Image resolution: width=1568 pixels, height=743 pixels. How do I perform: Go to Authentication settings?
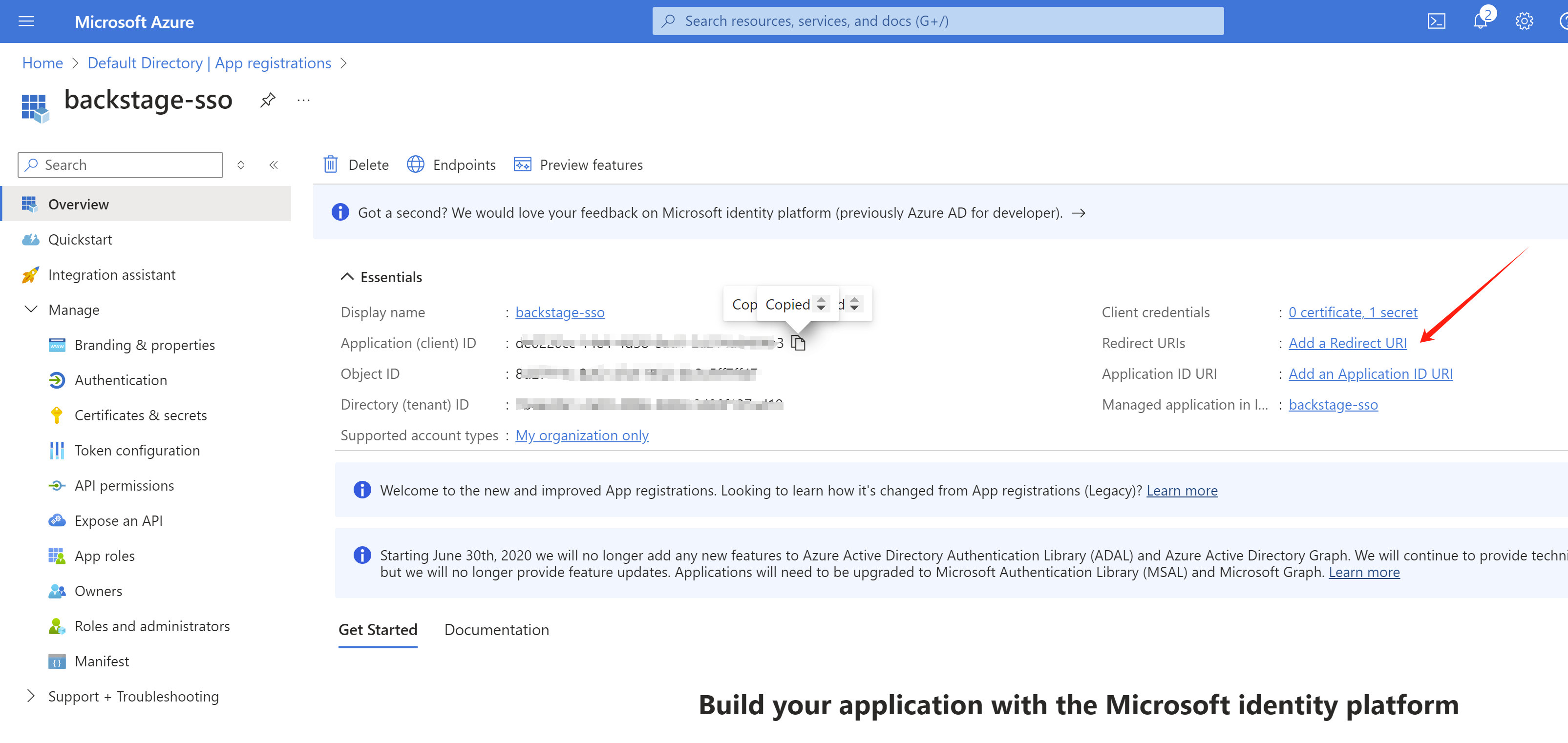pyautogui.click(x=121, y=380)
